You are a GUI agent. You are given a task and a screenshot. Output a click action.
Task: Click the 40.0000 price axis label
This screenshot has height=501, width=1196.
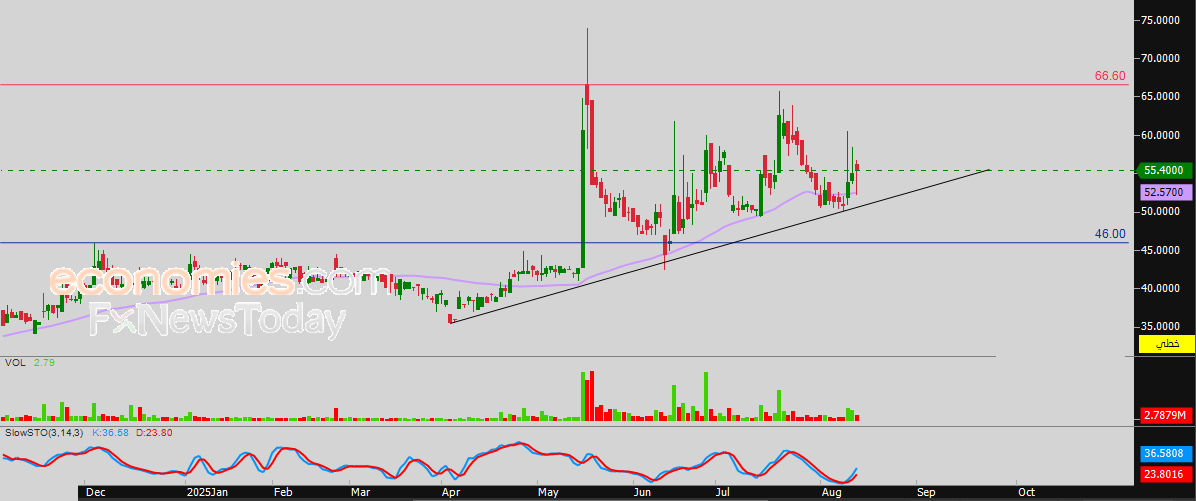[x=1162, y=288]
